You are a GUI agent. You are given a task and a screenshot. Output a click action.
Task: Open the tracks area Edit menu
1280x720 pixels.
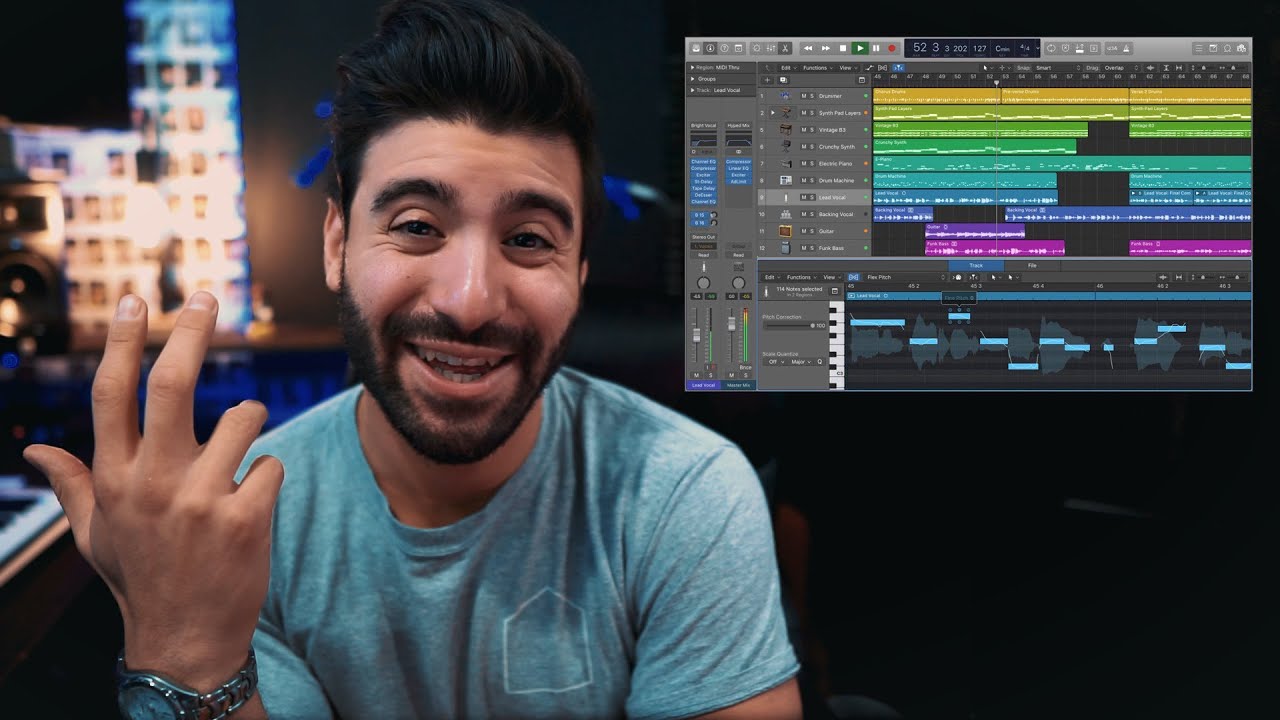[789, 68]
